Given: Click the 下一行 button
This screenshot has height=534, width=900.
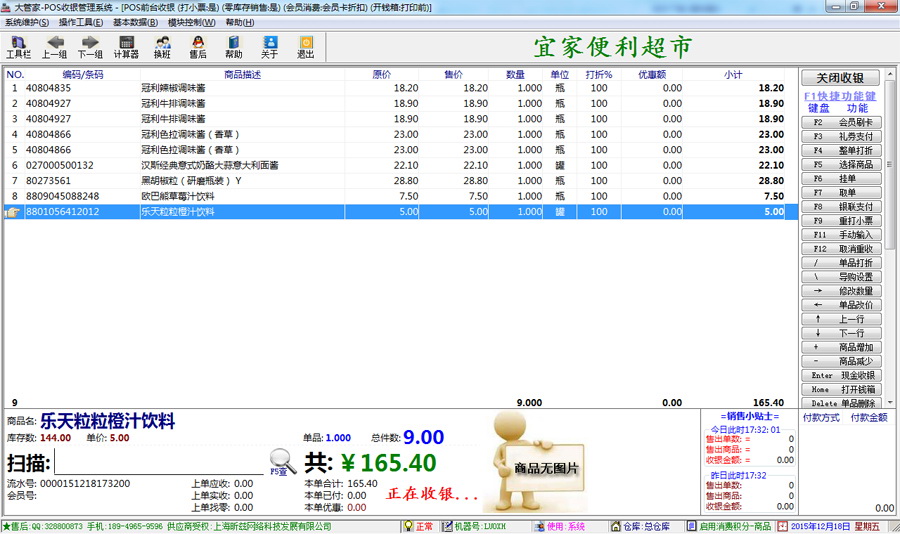Looking at the screenshot, I should point(841,333).
